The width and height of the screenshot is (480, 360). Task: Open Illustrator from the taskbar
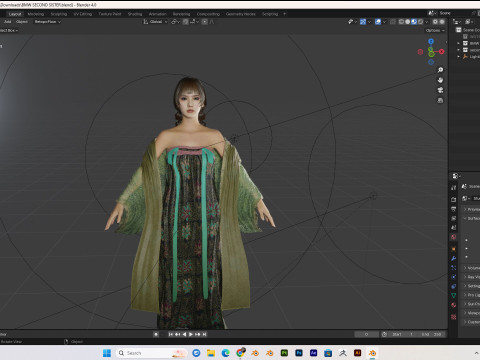[x=357, y=353]
